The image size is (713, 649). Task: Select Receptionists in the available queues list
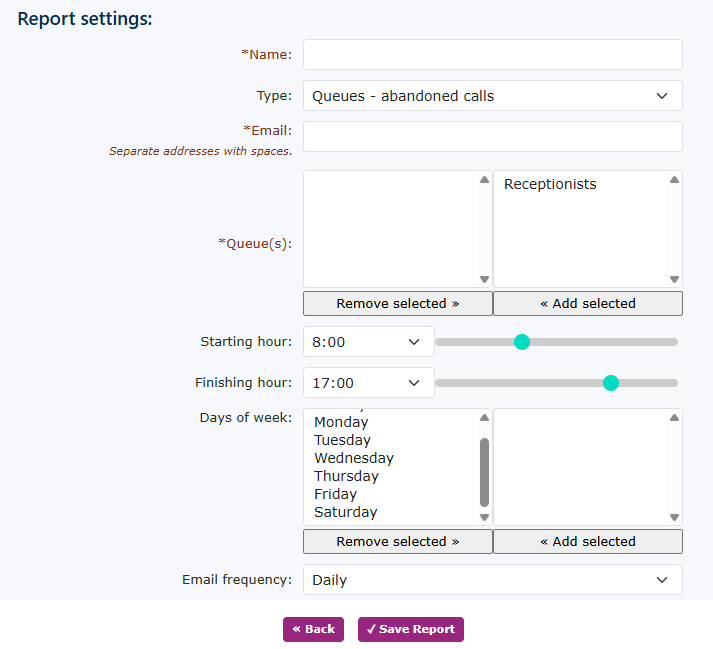(x=550, y=184)
